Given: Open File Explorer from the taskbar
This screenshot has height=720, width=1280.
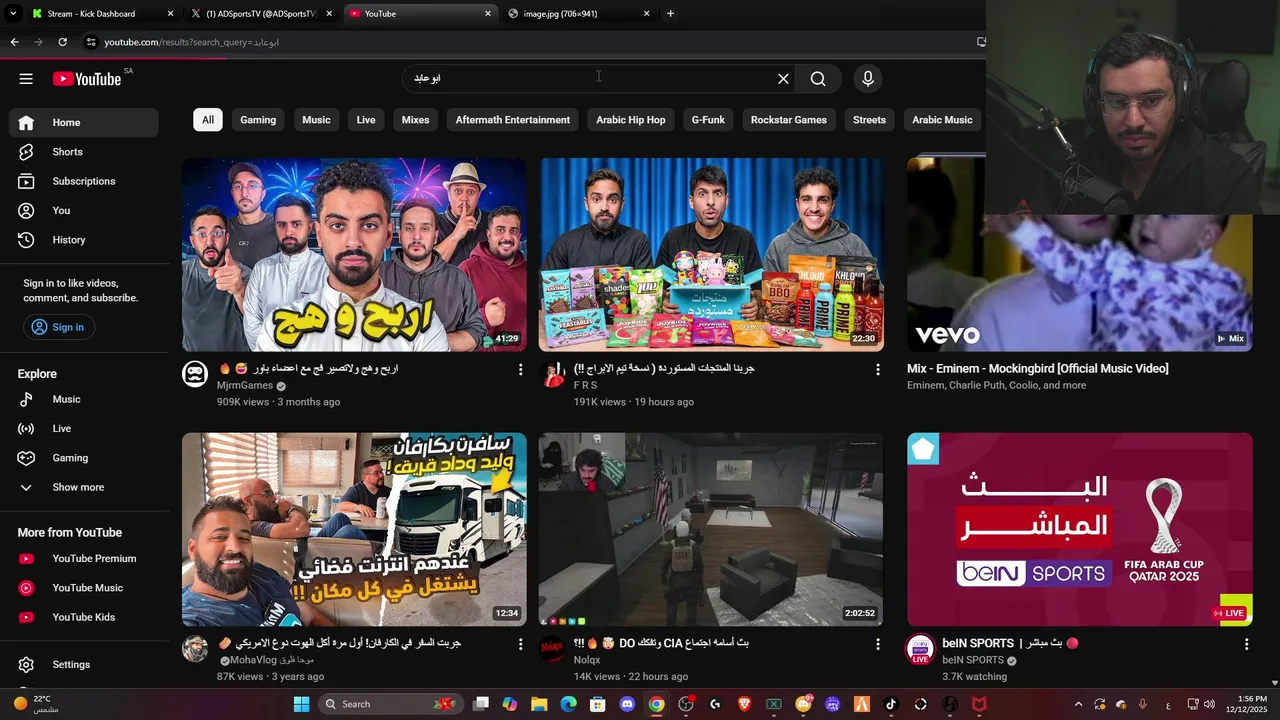Looking at the screenshot, I should (x=539, y=704).
